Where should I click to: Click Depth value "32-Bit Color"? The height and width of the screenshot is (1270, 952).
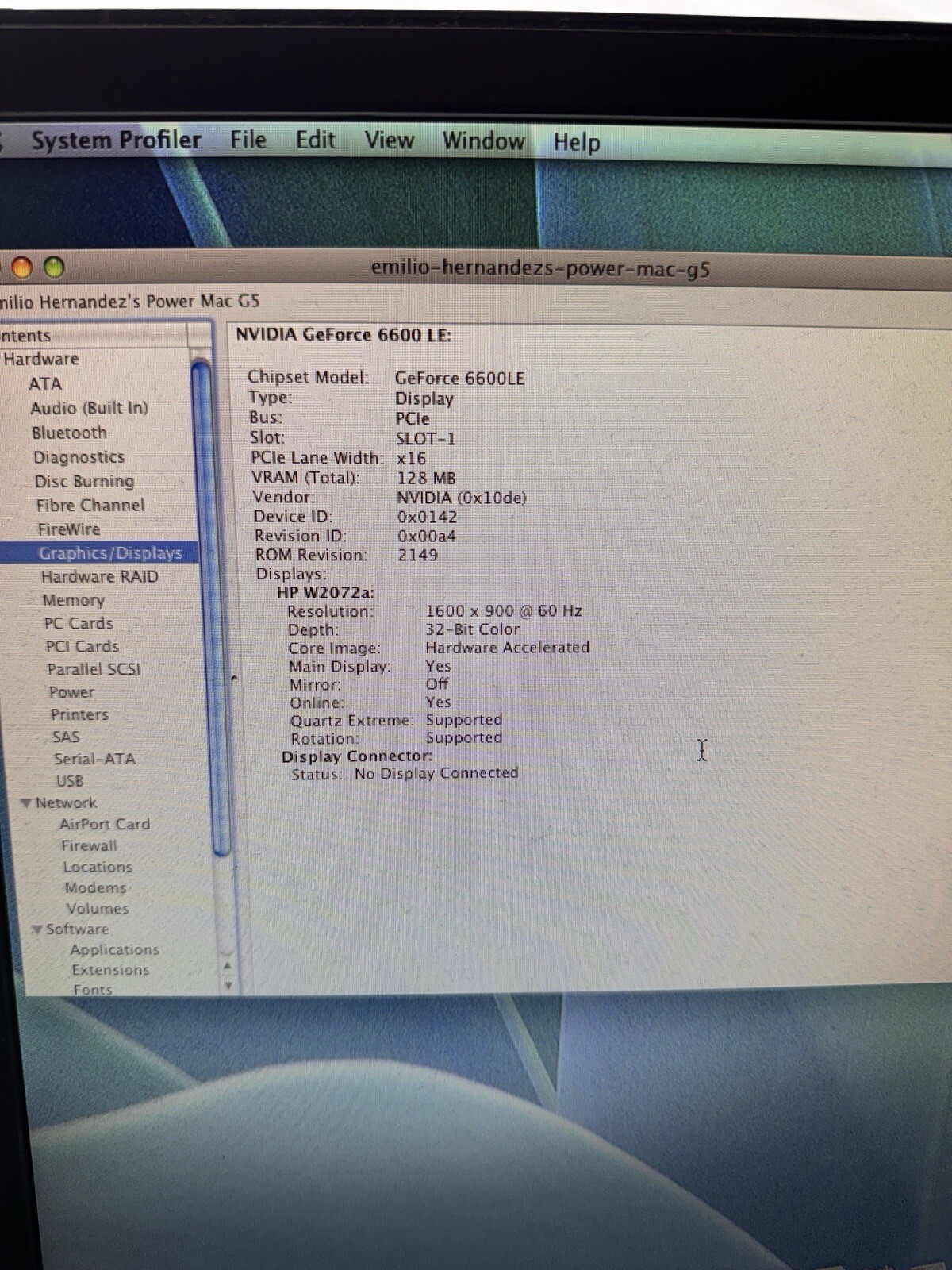[473, 629]
